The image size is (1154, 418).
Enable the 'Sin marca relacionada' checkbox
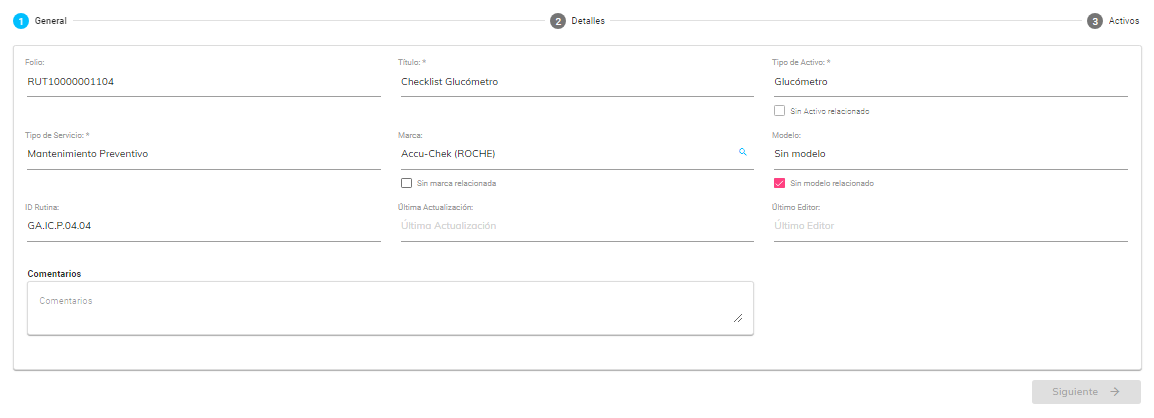(406, 183)
